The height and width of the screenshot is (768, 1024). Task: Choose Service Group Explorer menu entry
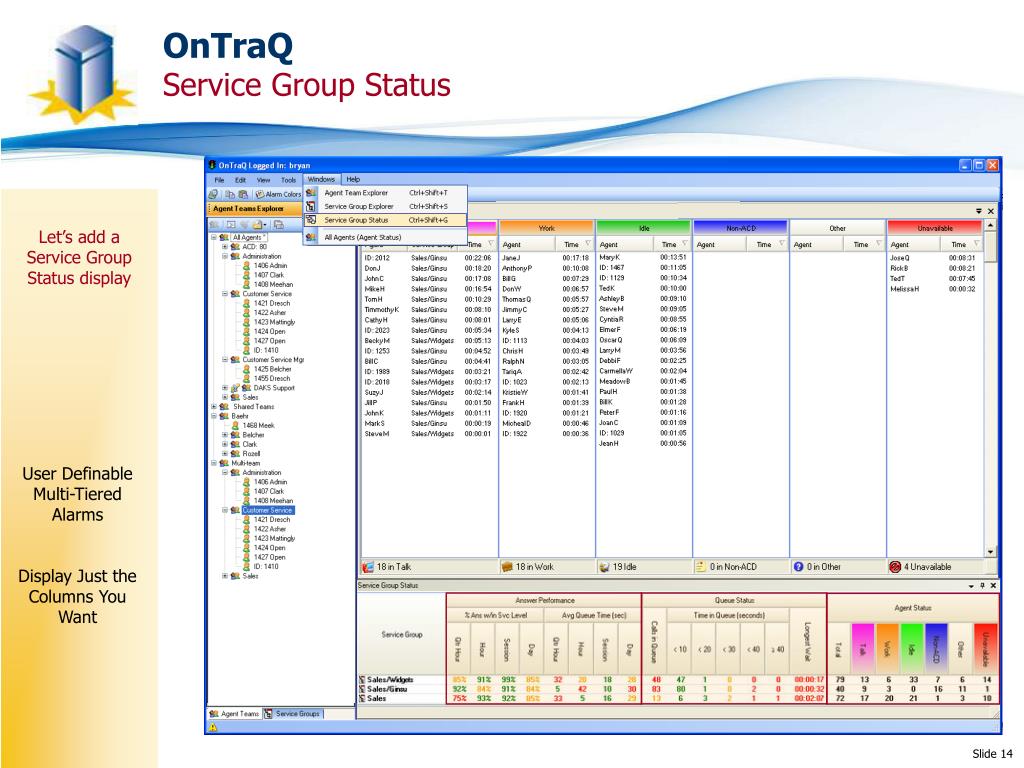click(x=385, y=206)
